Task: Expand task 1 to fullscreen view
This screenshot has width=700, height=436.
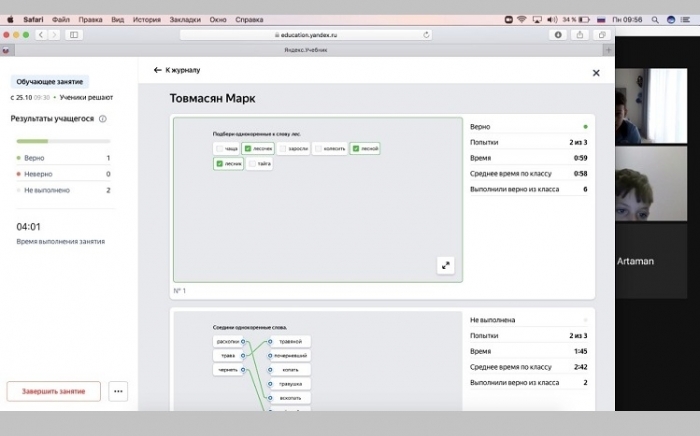Action: pyautogui.click(x=446, y=265)
